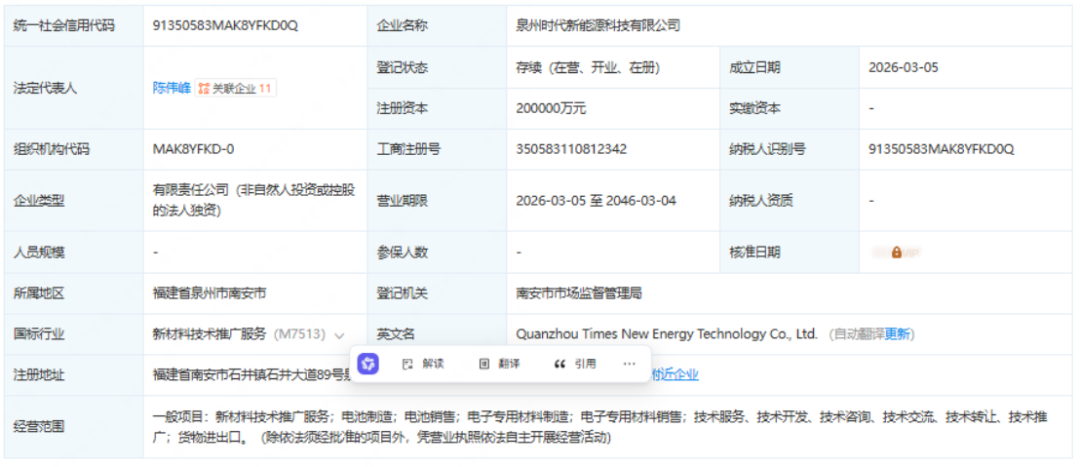The image size is (1080, 467).
Task: Select organization code MAK8YFKD-0
Action: (x=194, y=149)
